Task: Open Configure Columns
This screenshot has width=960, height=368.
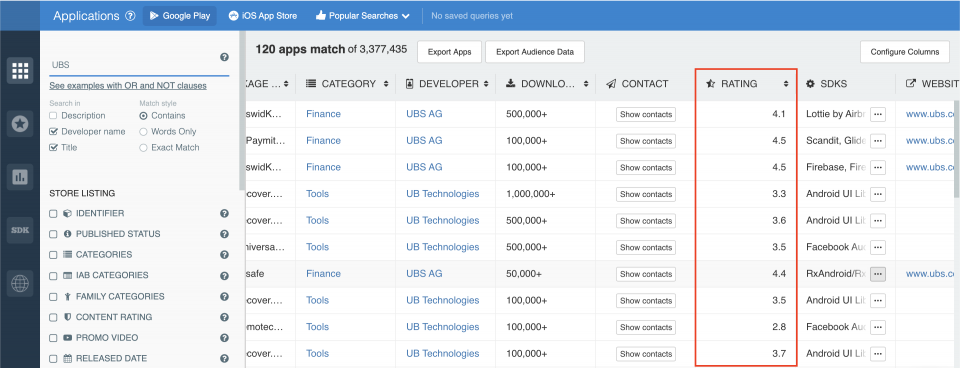Action: coord(905,52)
